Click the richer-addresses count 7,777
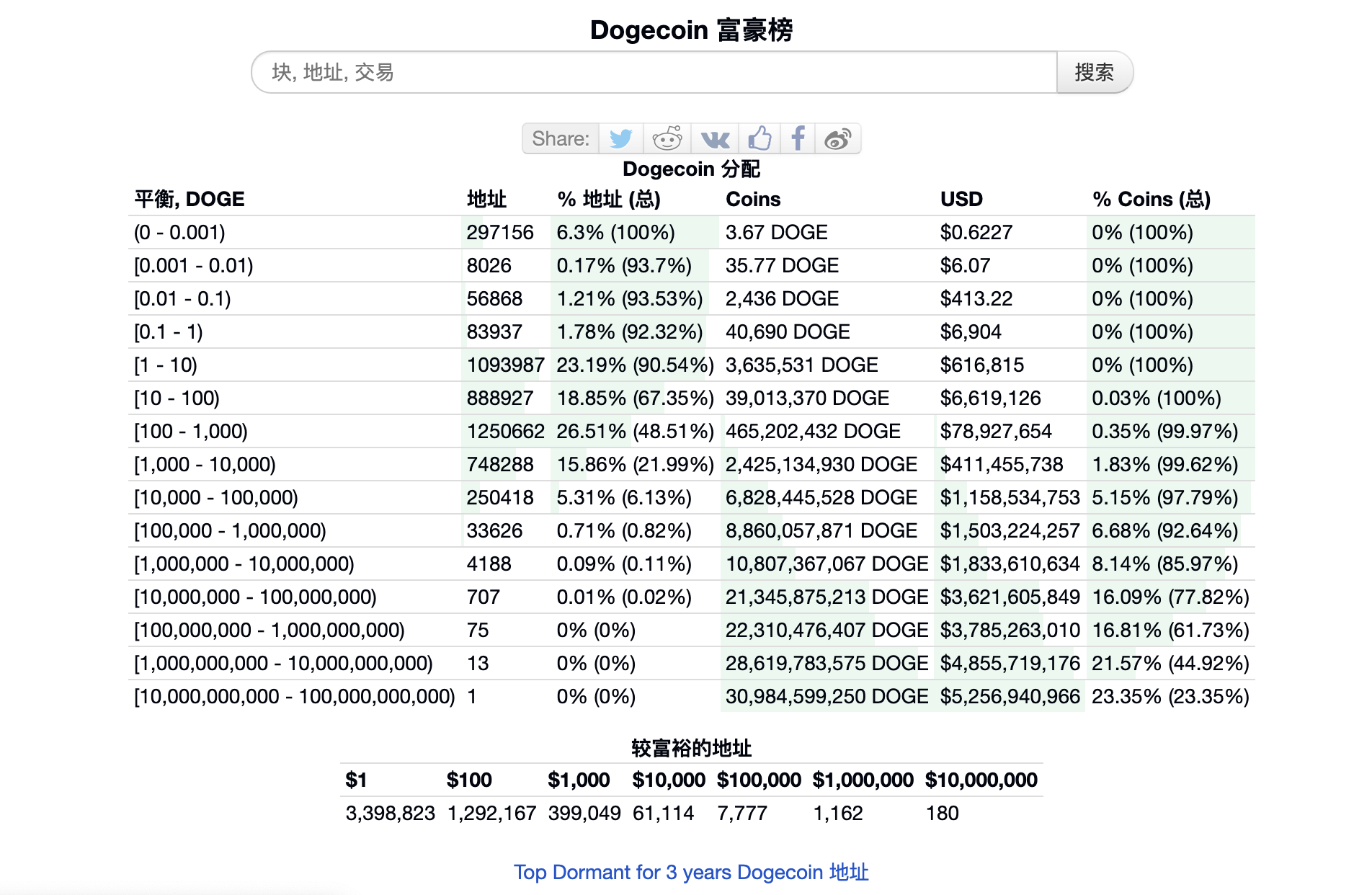 click(741, 813)
